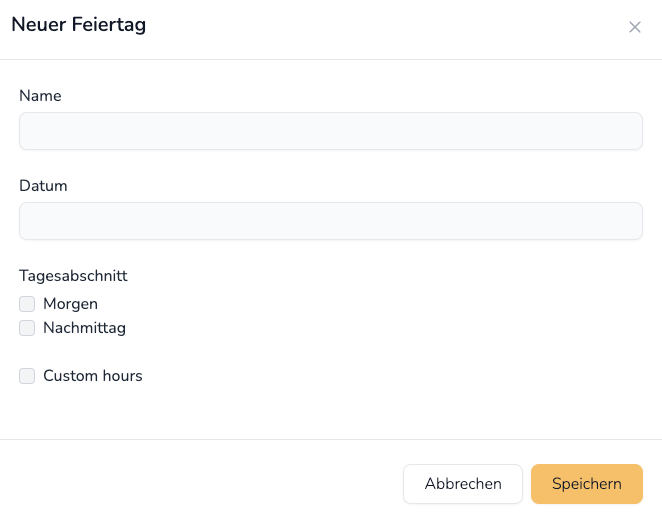
Task: Dismiss the dialog using the X icon
Action: tap(635, 27)
